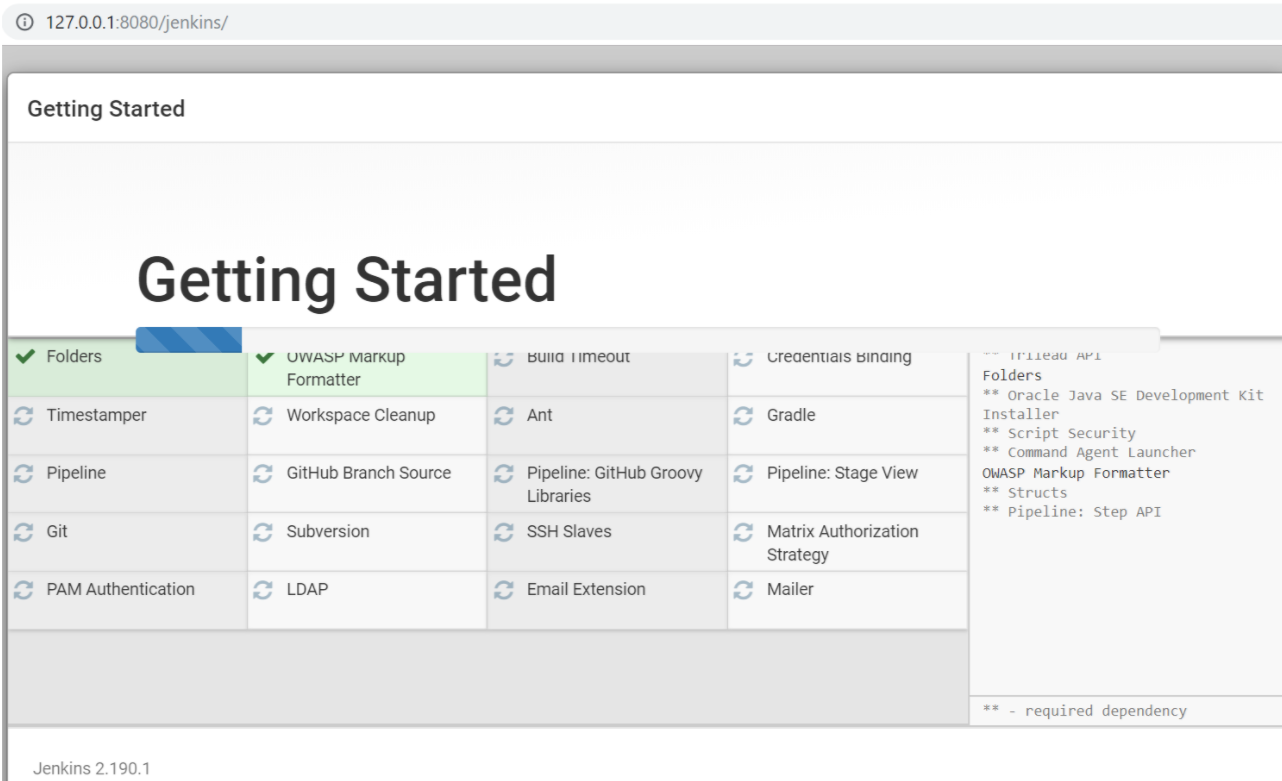The image size is (1282, 781).
Task: Click the Getting Started dialog title
Action: pos(106,108)
